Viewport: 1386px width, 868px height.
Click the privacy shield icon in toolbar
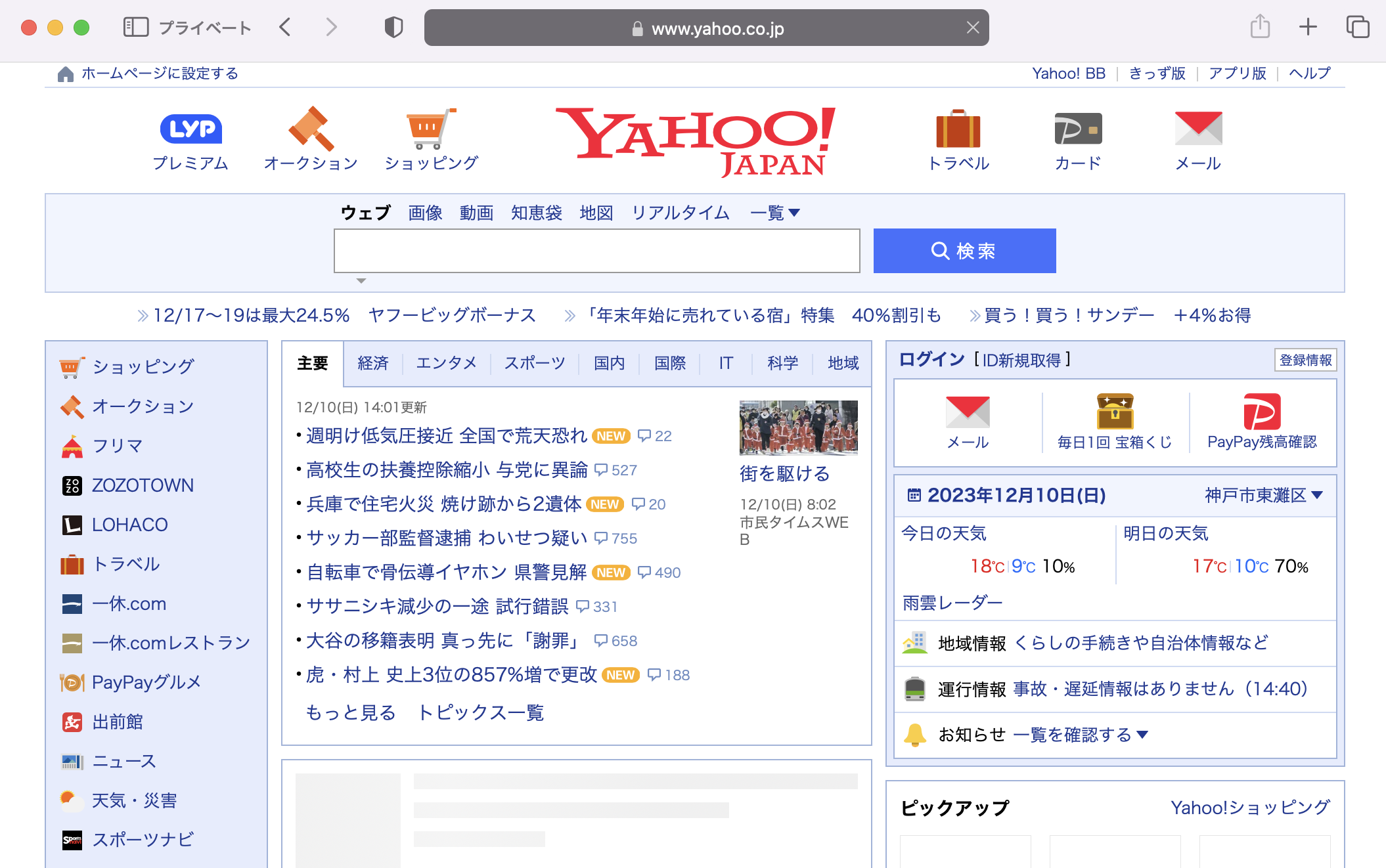[393, 28]
